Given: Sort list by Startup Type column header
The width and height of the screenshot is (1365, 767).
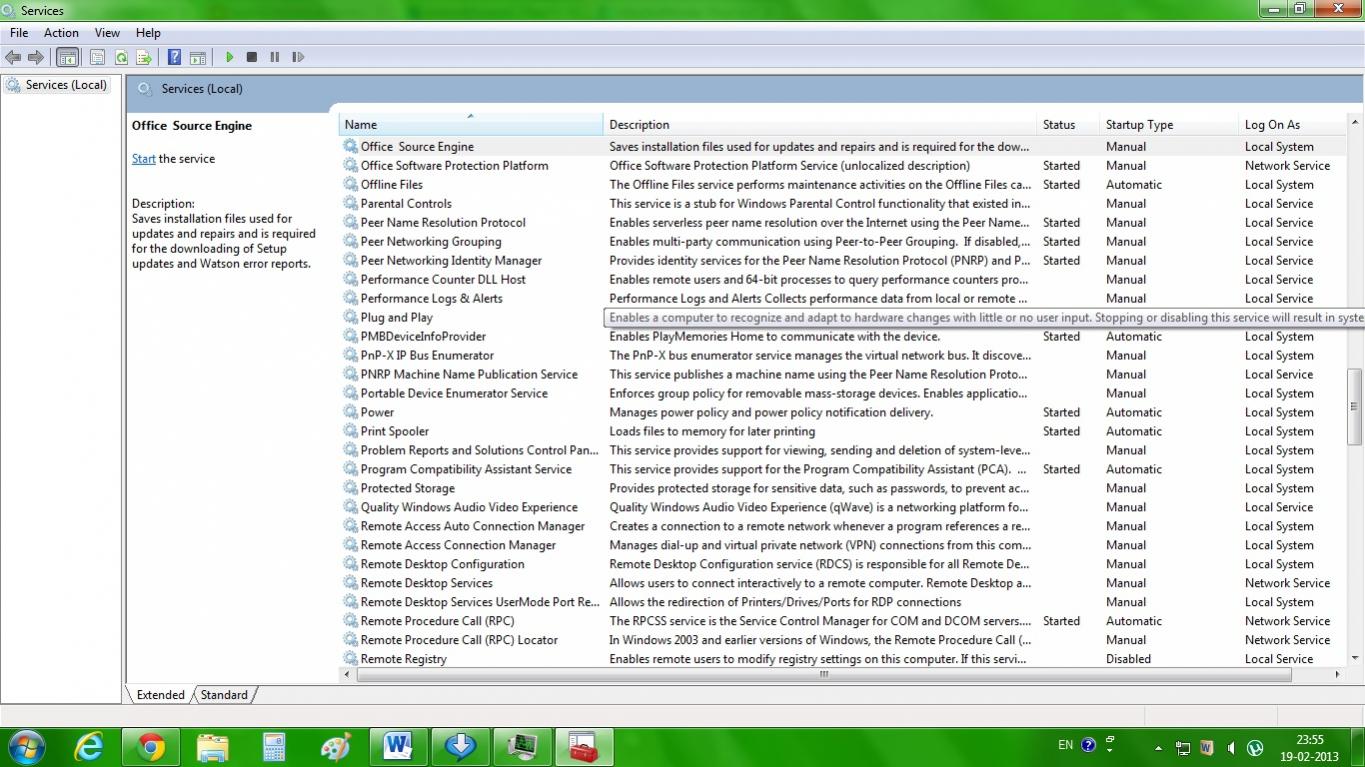Looking at the screenshot, I should 1169,125.
